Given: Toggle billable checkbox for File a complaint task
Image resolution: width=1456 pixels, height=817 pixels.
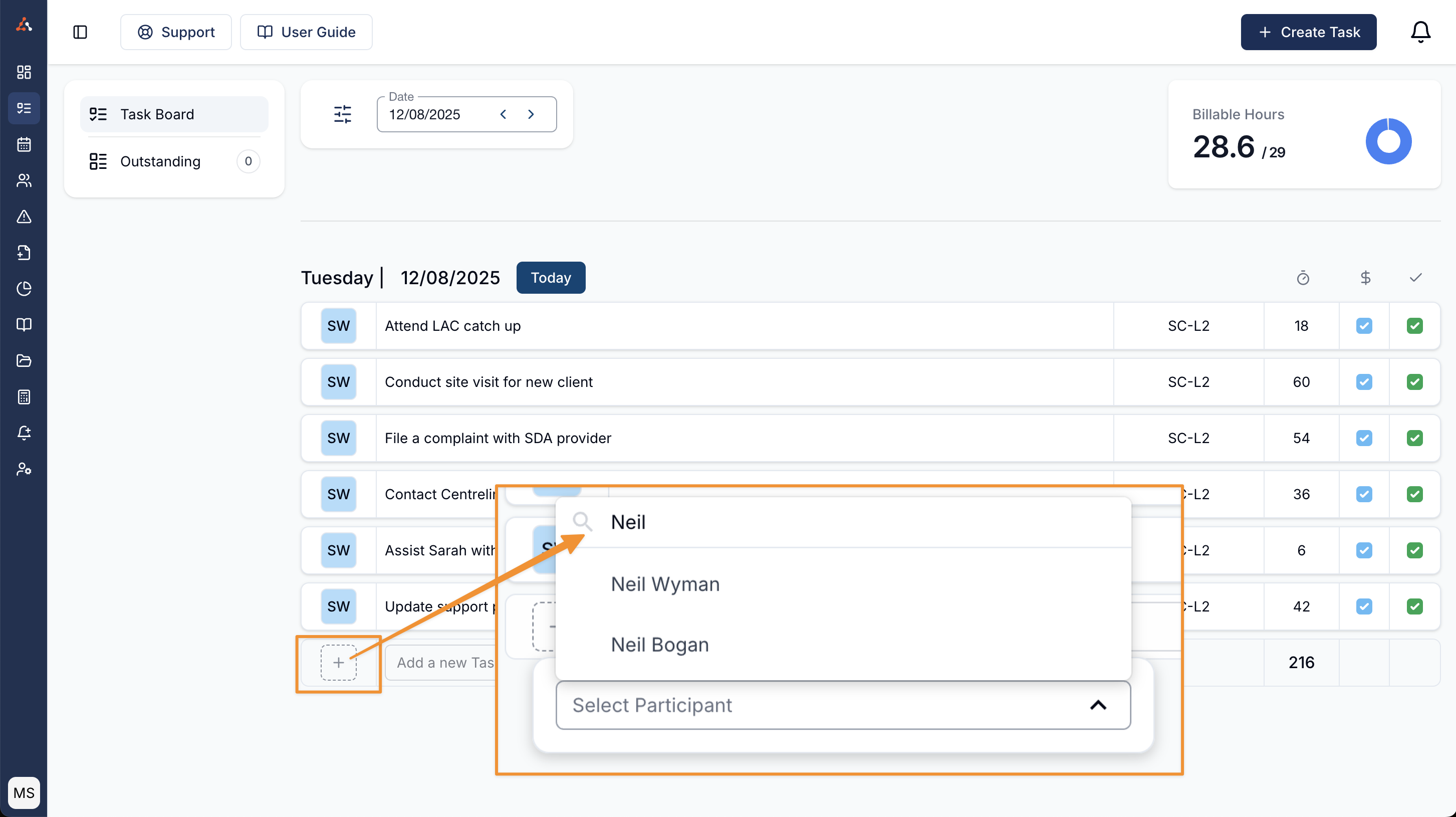Looking at the screenshot, I should [1364, 438].
